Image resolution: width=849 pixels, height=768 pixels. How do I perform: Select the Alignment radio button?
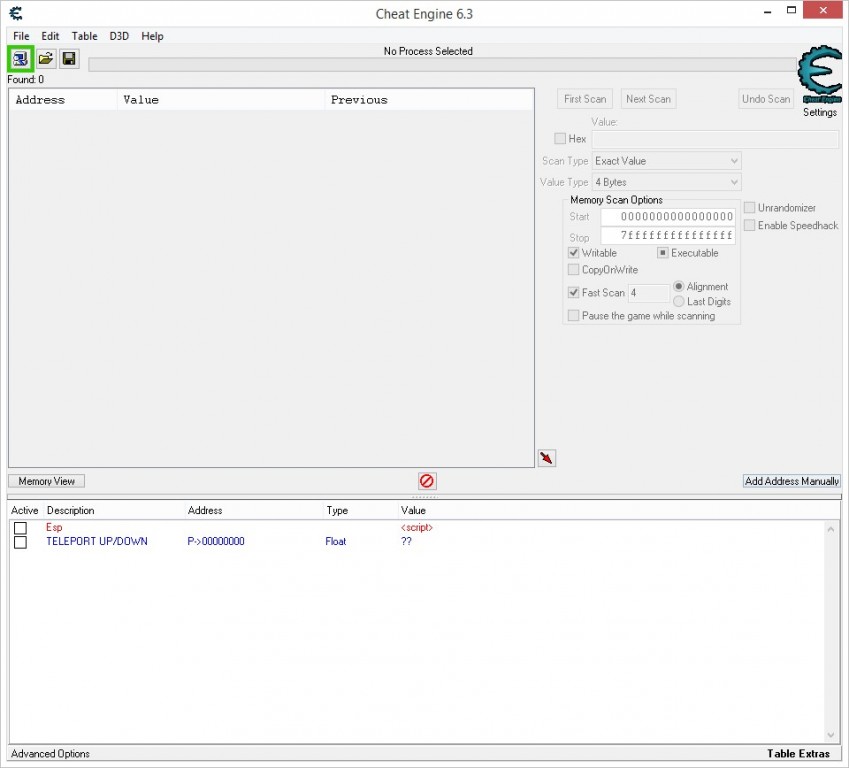tap(678, 286)
